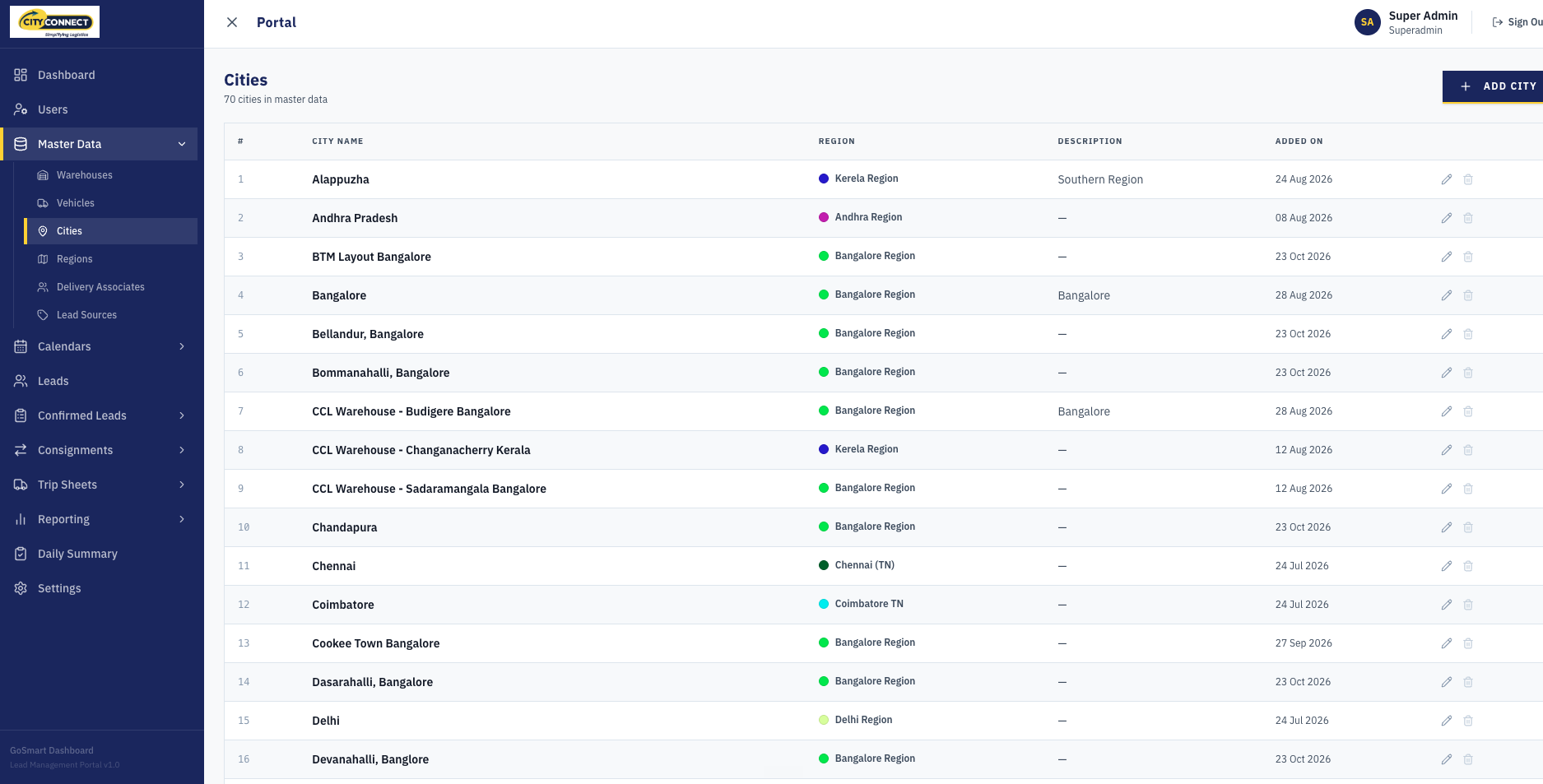This screenshot has height=784, width=1543.
Task: Click the CityConnect logo
Action: point(54,22)
